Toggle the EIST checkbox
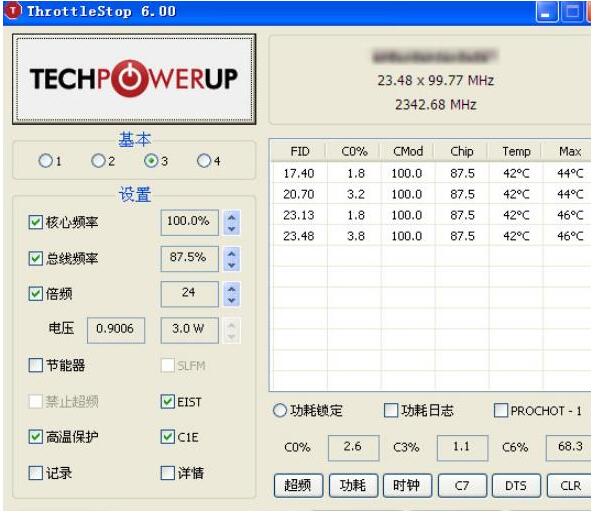The height and width of the screenshot is (514, 593). (x=168, y=401)
